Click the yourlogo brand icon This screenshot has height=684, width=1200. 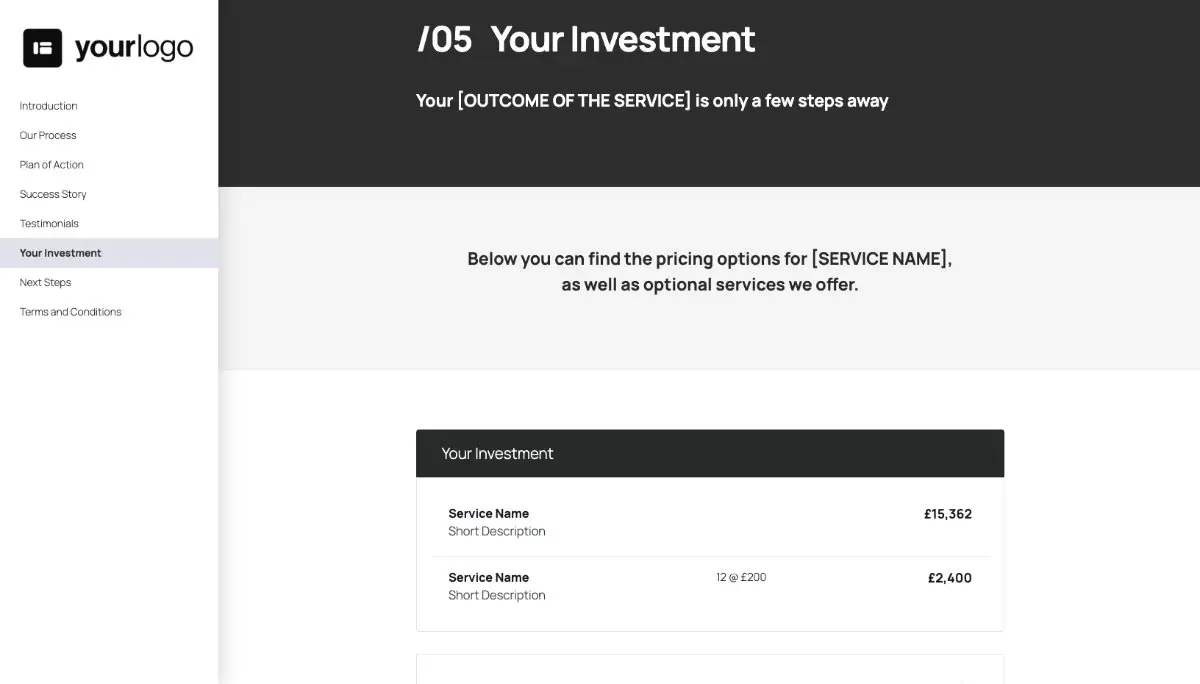pos(41,46)
